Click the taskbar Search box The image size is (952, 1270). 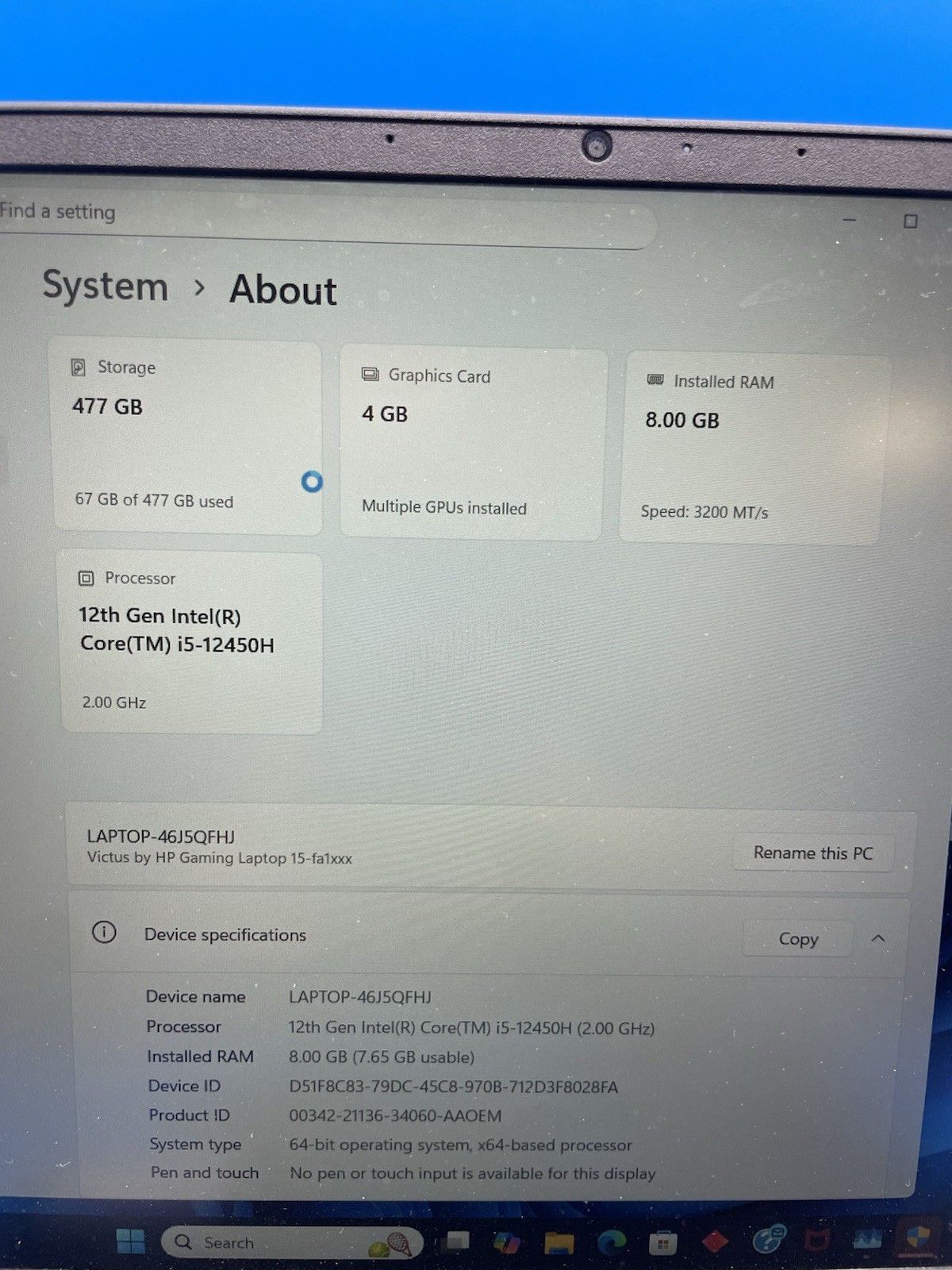(291, 1242)
